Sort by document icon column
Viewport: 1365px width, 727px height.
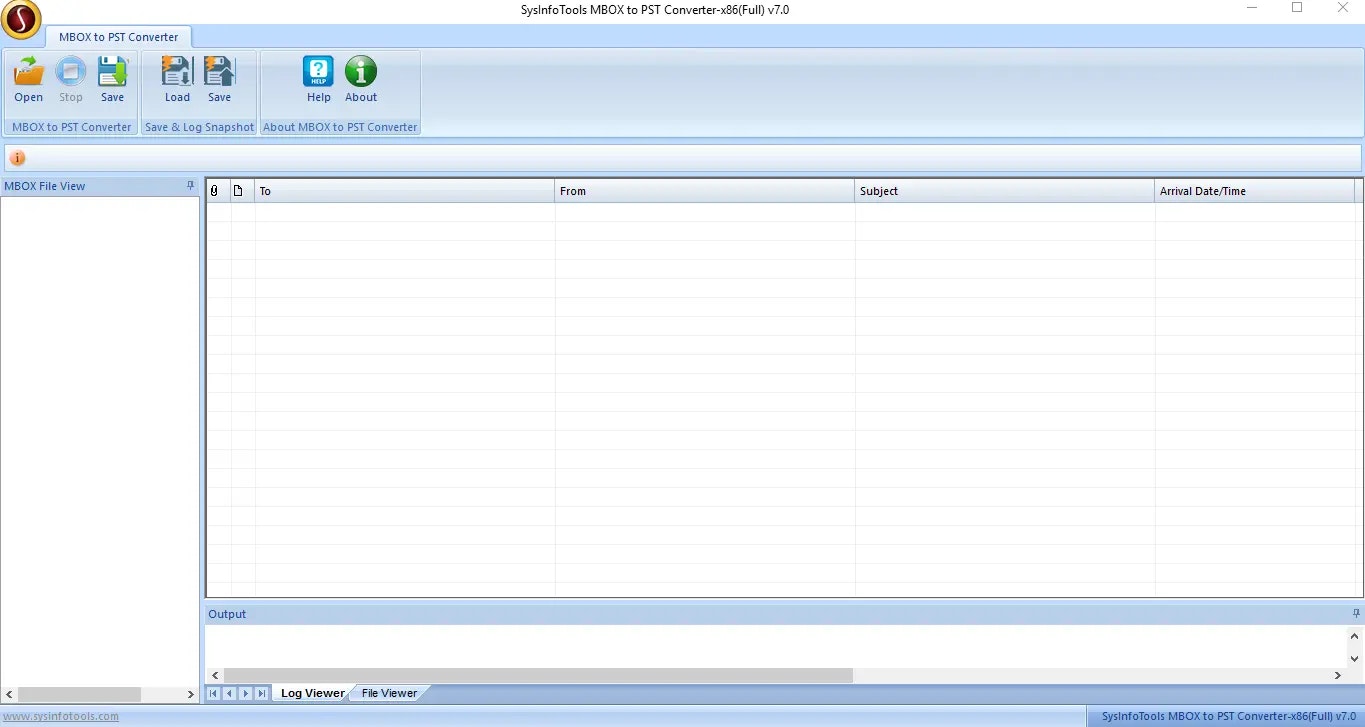pyautogui.click(x=243, y=191)
